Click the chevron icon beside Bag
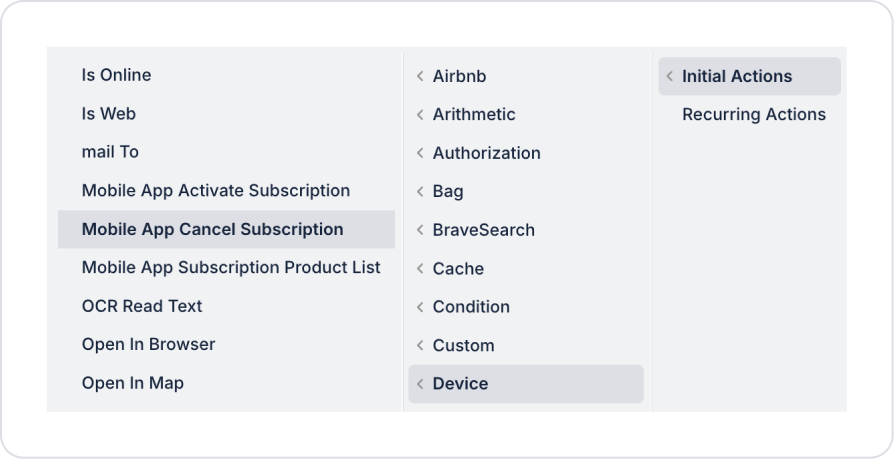Image resolution: width=894 pixels, height=459 pixels. [x=420, y=192]
